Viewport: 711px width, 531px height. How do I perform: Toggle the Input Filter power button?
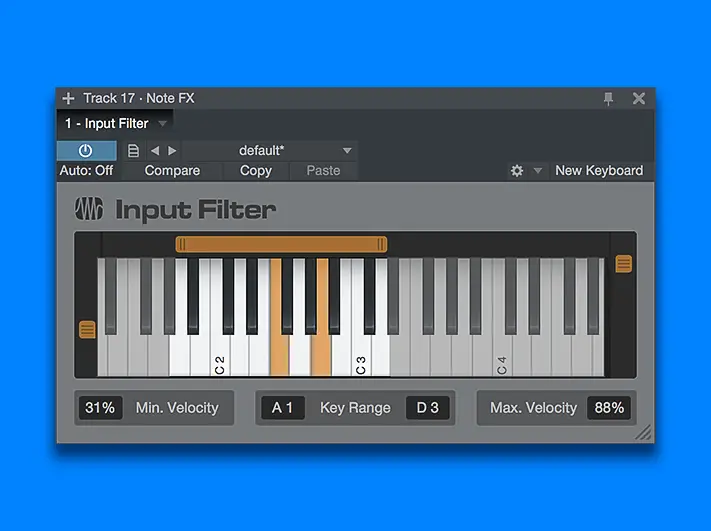(x=86, y=151)
